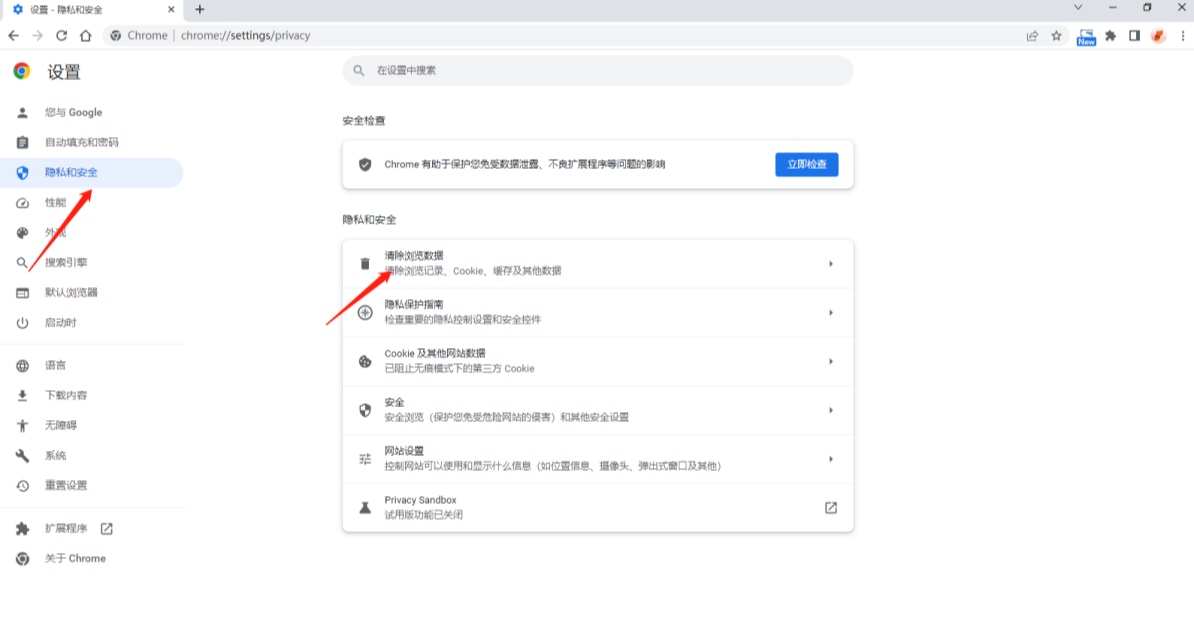The width and height of the screenshot is (1194, 640).
Task: Click the browser back arrow
Action: pos(14,36)
